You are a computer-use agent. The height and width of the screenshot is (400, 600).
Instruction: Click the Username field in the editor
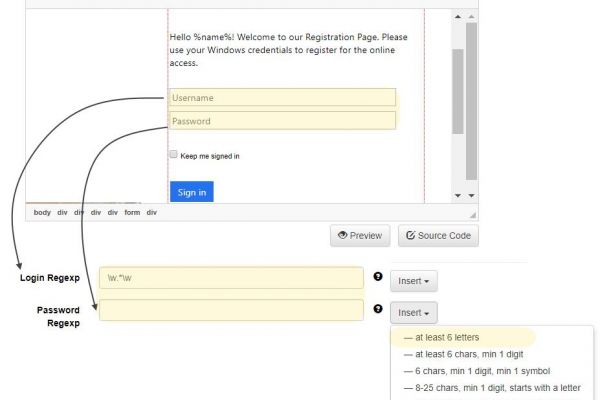click(283, 98)
